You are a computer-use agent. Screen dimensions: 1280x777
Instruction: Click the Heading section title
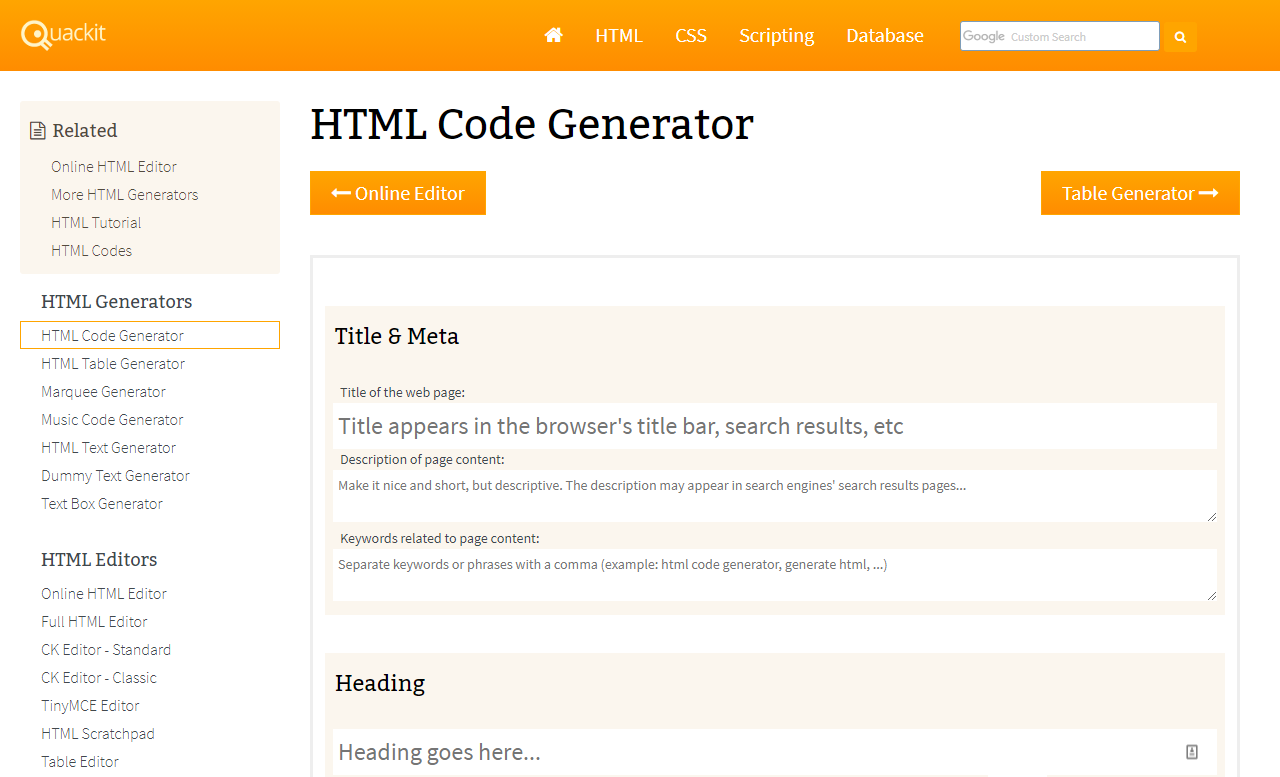click(380, 683)
